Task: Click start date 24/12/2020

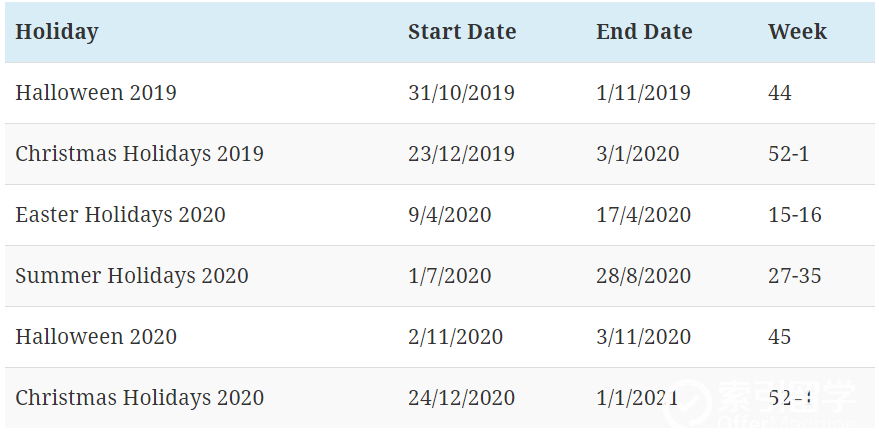Action: 461,398
